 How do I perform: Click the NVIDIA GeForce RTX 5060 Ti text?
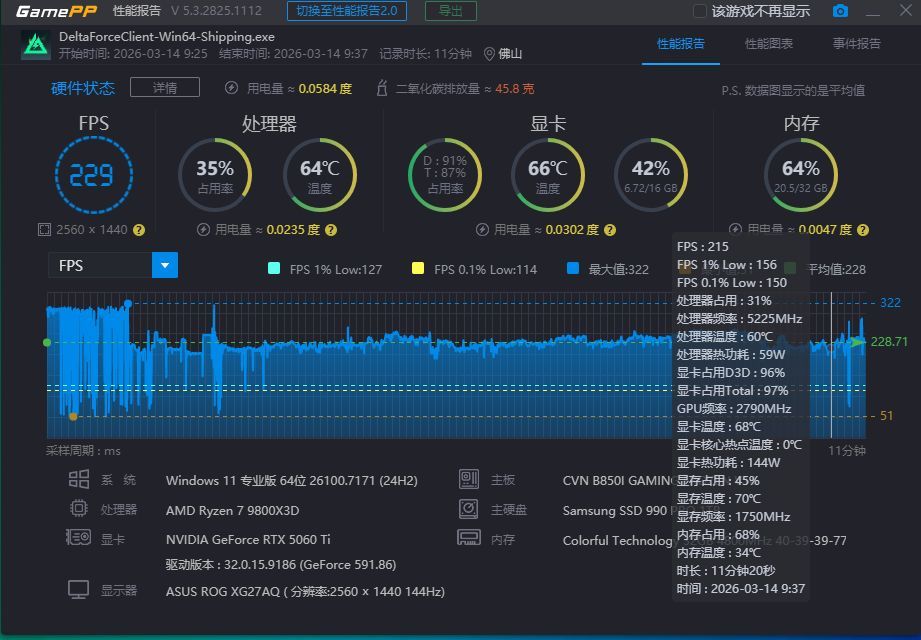248,539
